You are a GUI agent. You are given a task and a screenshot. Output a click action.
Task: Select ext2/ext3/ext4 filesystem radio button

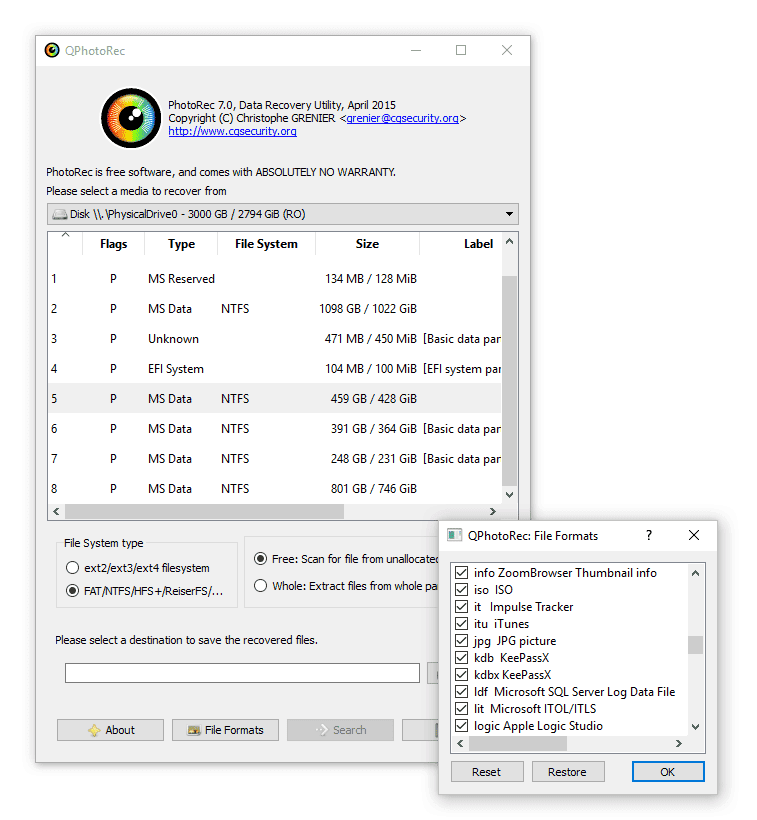[x=72, y=568]
